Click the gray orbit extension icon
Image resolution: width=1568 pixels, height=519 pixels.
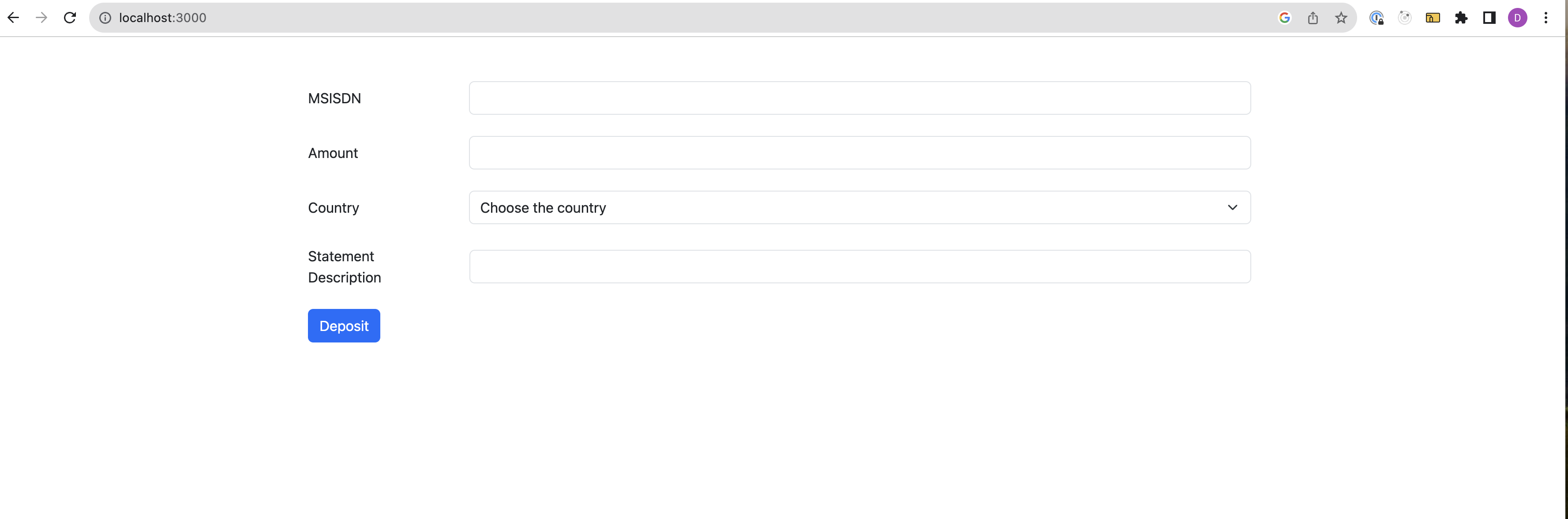click(1405, 18)
